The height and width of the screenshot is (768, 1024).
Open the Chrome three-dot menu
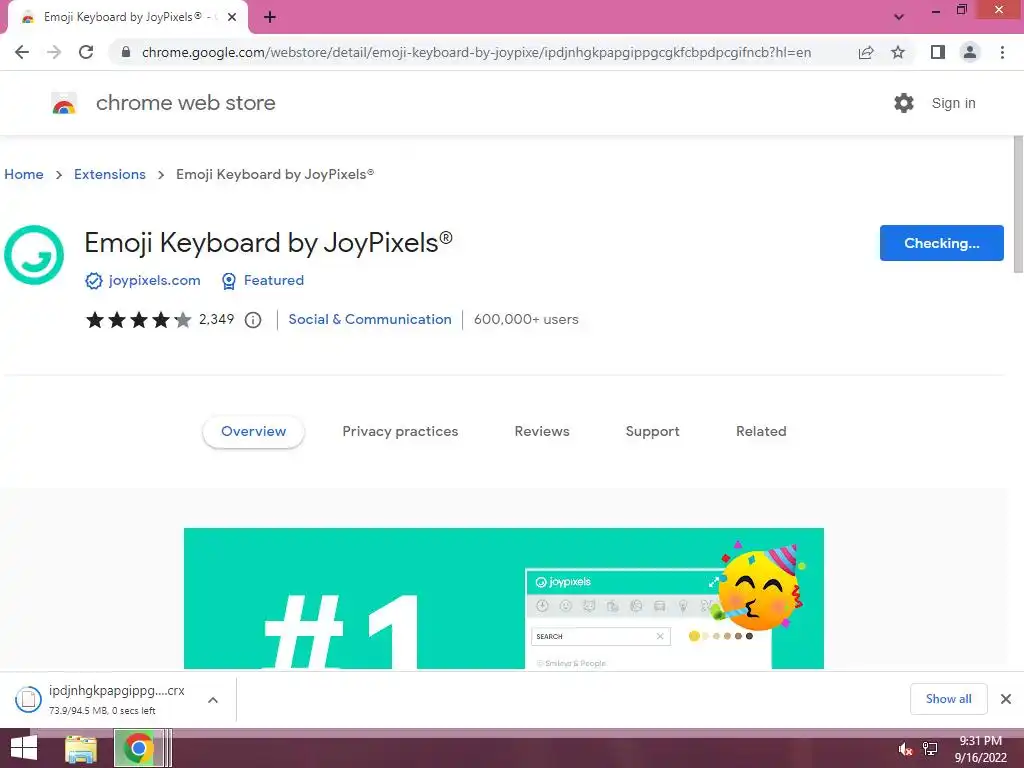[x=1002, y=52]
